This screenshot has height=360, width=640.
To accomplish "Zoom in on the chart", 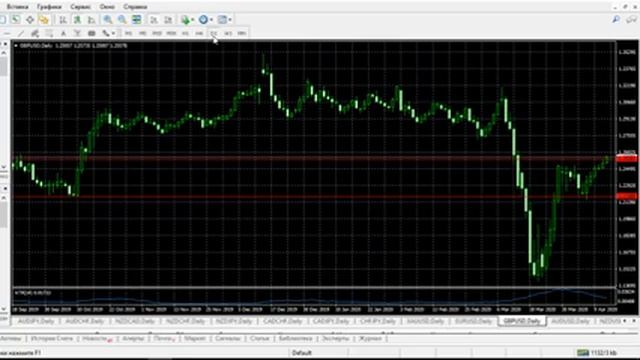I will pos(108,20).
